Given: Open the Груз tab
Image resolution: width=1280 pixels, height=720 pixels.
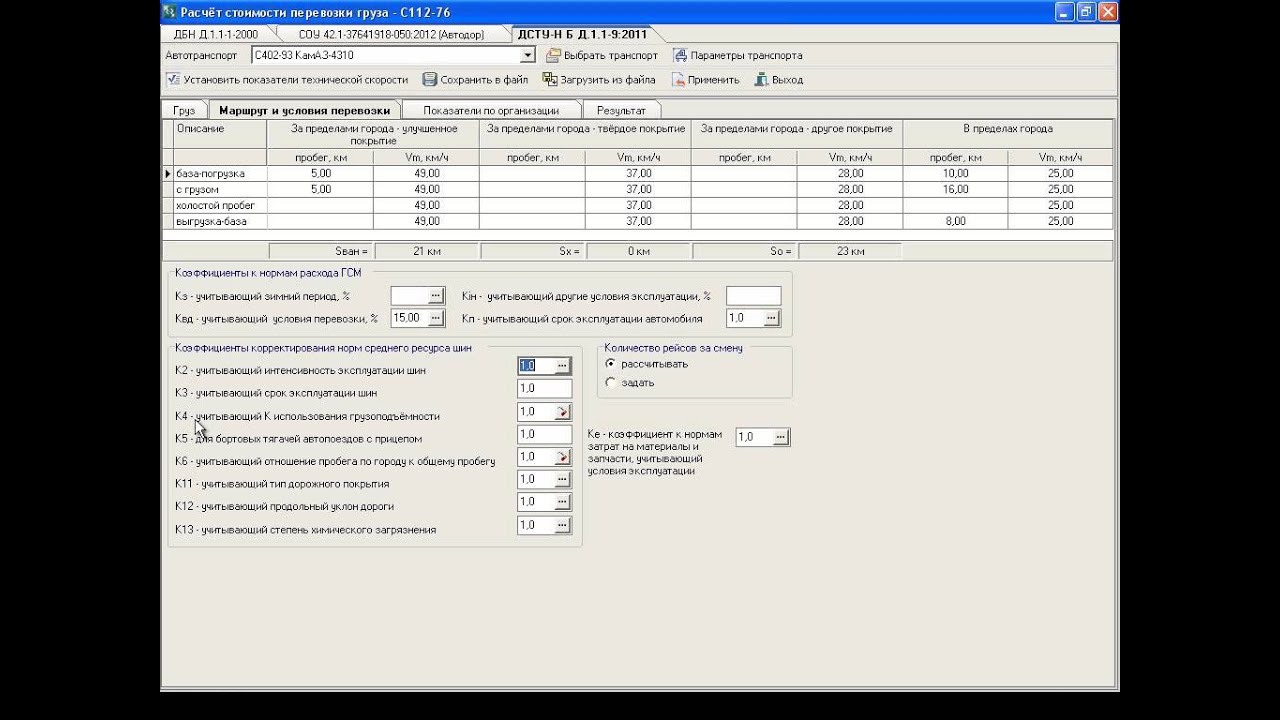Looking at the screenshot, I should tap(184, 110).
